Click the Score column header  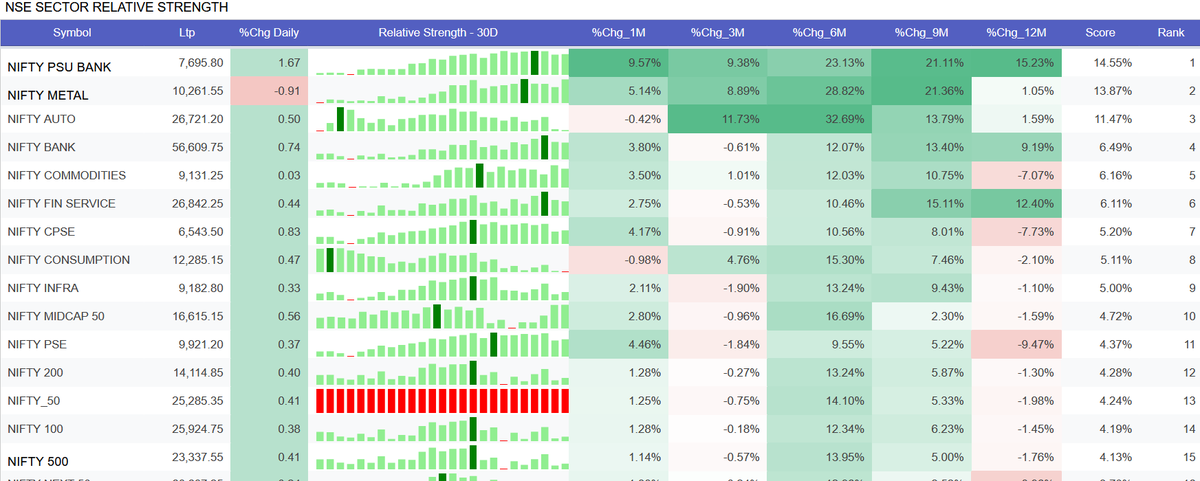pos(1100,32)
